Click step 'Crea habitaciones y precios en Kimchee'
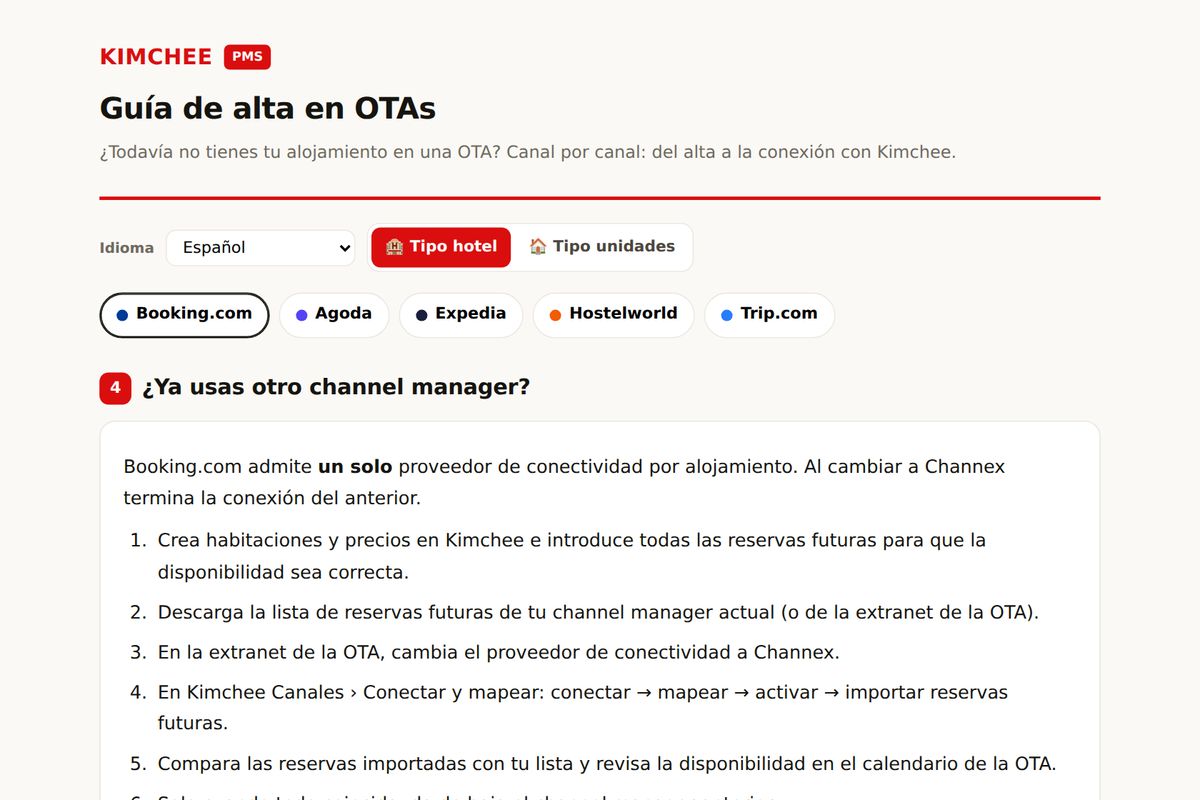 coord(572,556)
